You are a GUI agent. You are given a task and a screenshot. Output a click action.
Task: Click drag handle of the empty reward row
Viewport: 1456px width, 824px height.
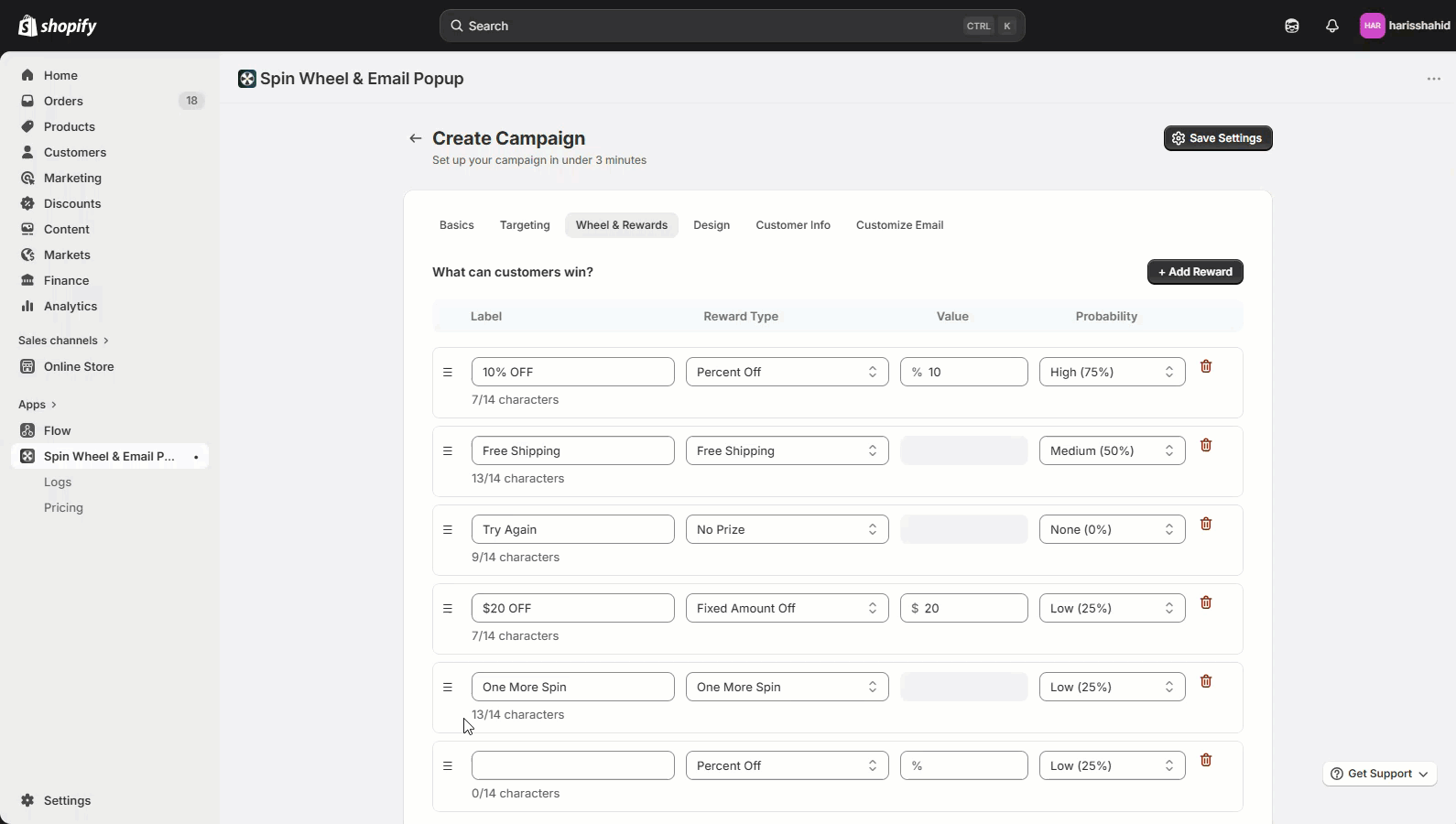(x=448, y=766)
